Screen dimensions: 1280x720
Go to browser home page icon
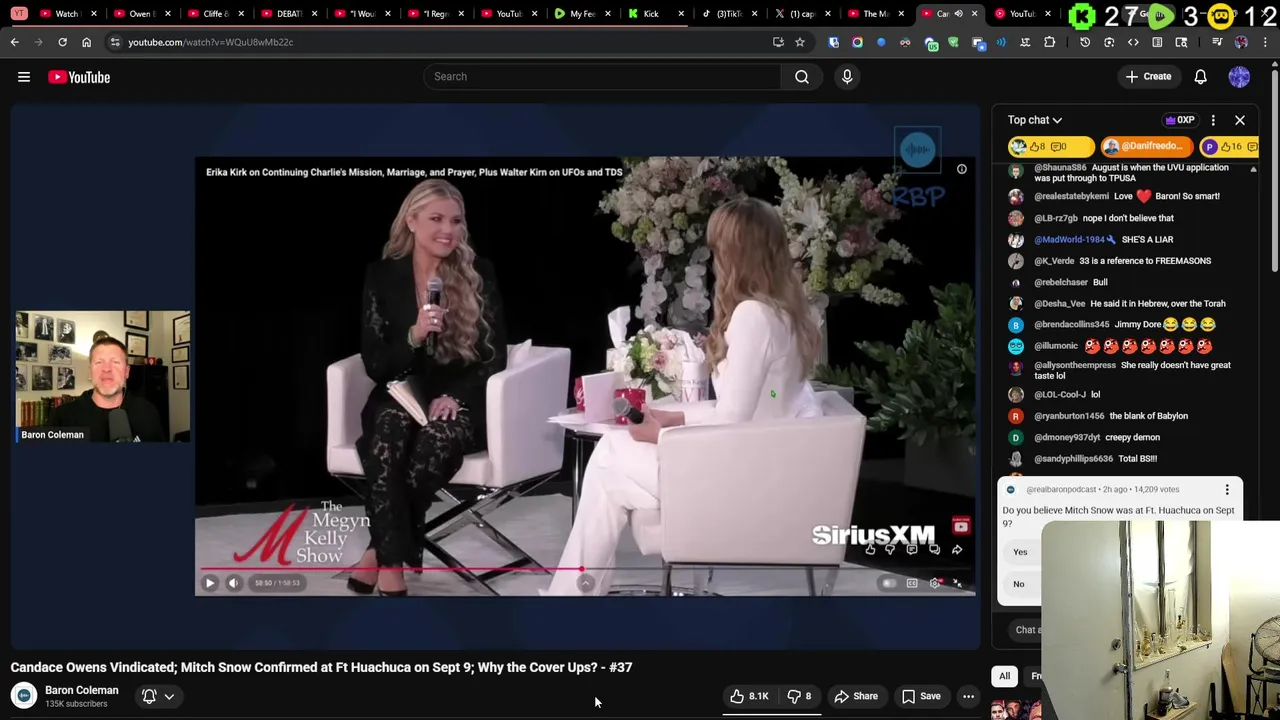click(86, 42)
